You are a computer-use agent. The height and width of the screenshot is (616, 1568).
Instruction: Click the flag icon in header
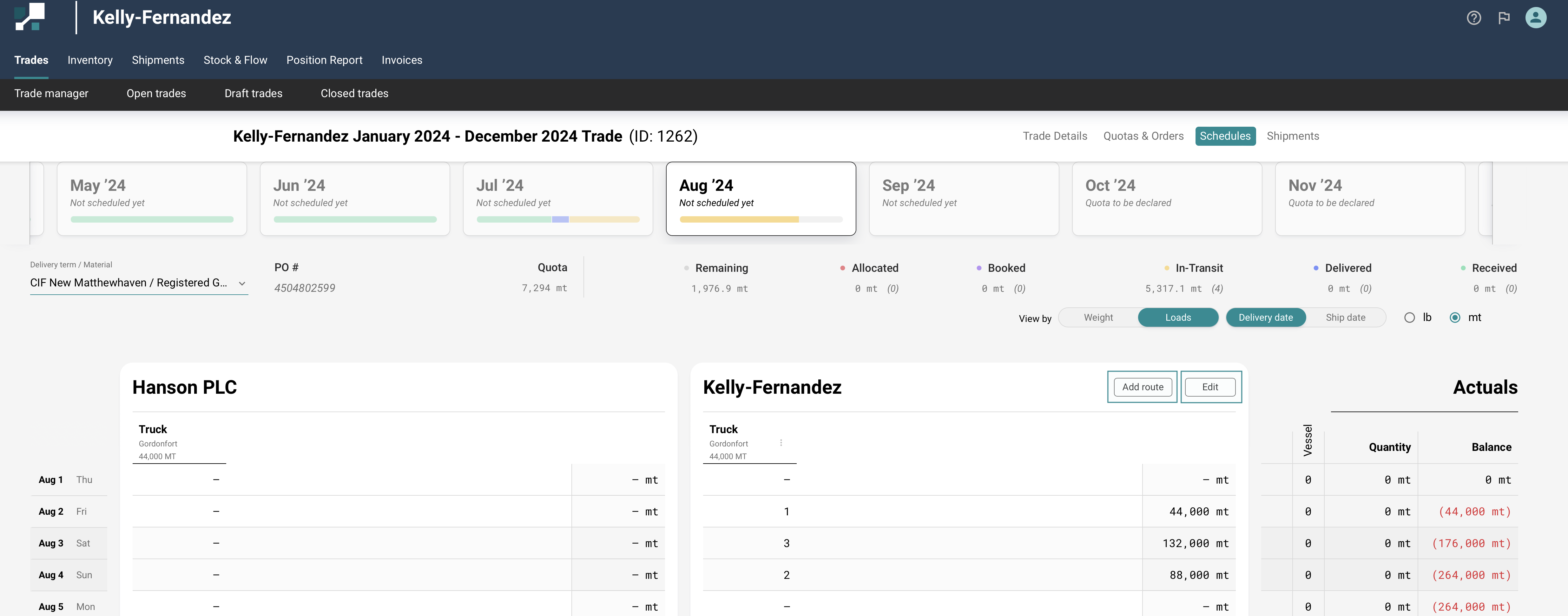(1504, 18)
